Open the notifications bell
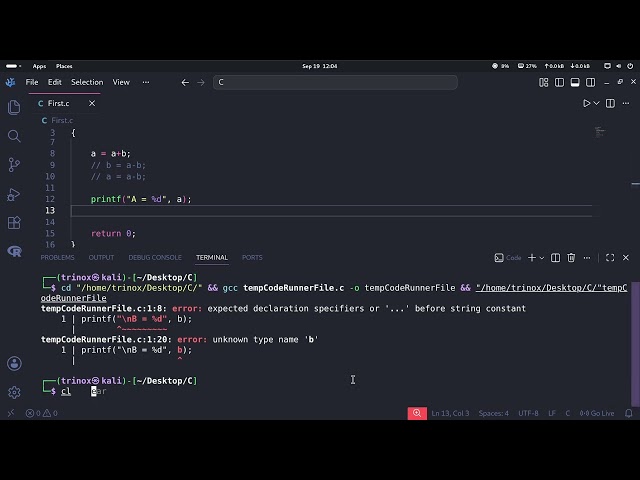The image size is (640, 480). (x=629, y=413)
